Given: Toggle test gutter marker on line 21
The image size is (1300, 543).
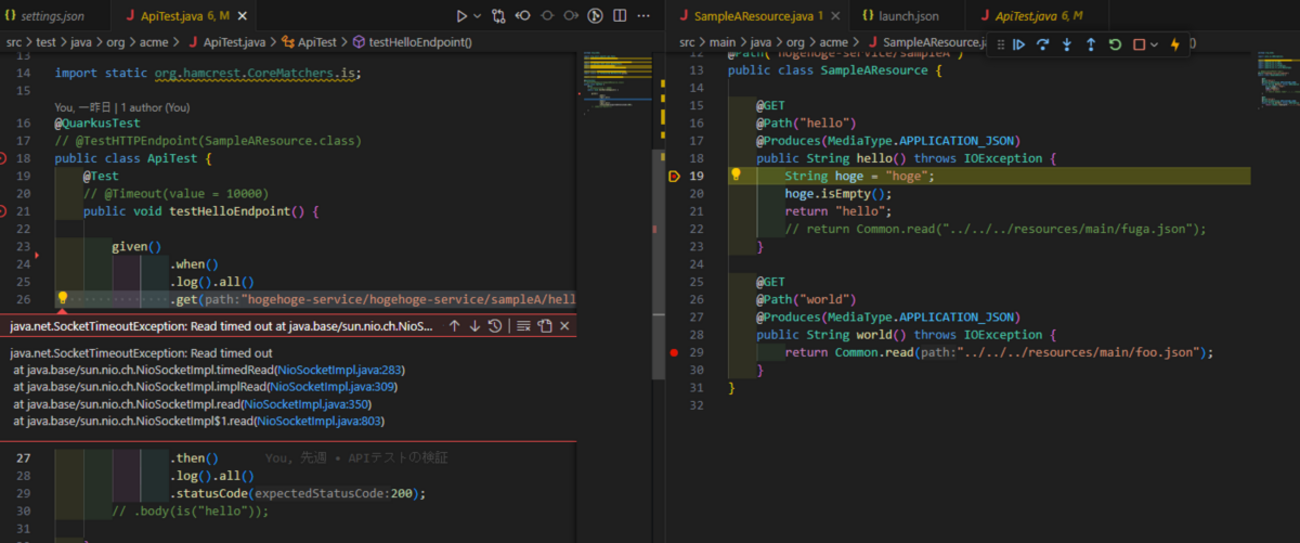Looking at the screenshot, I should click(3, 211).
